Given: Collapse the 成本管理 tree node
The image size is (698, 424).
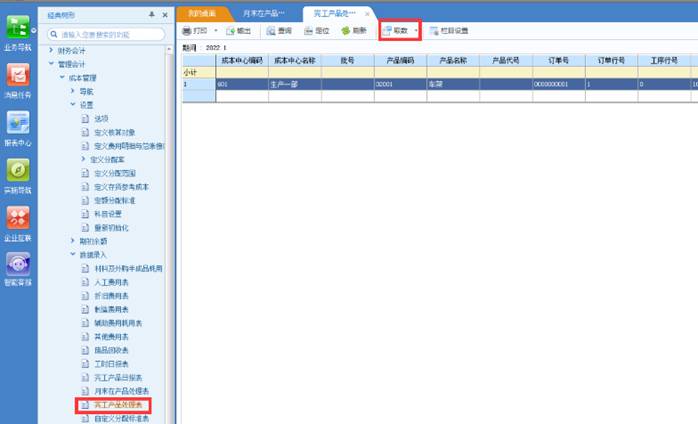Looking at the screenshot, I should point(62,76).
